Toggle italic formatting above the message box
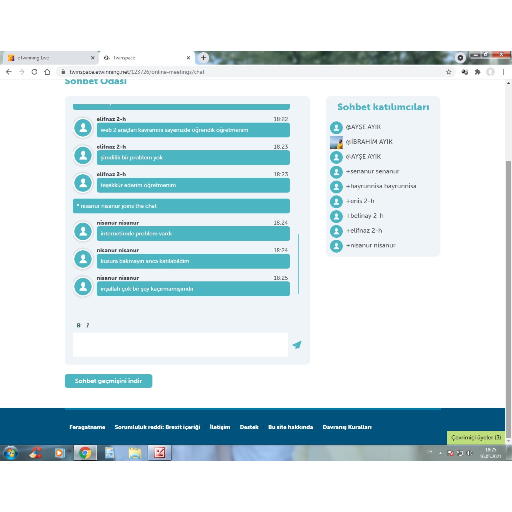This screenshot has width=512, height=512. pos(87,325)
